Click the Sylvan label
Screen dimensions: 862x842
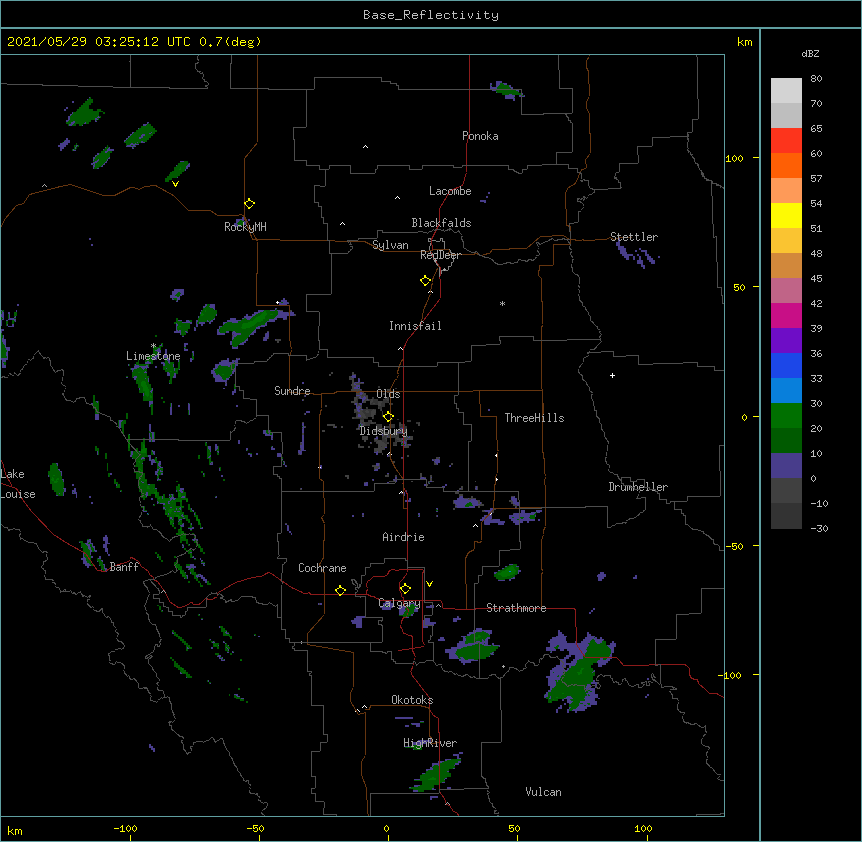tap(390, 245)
